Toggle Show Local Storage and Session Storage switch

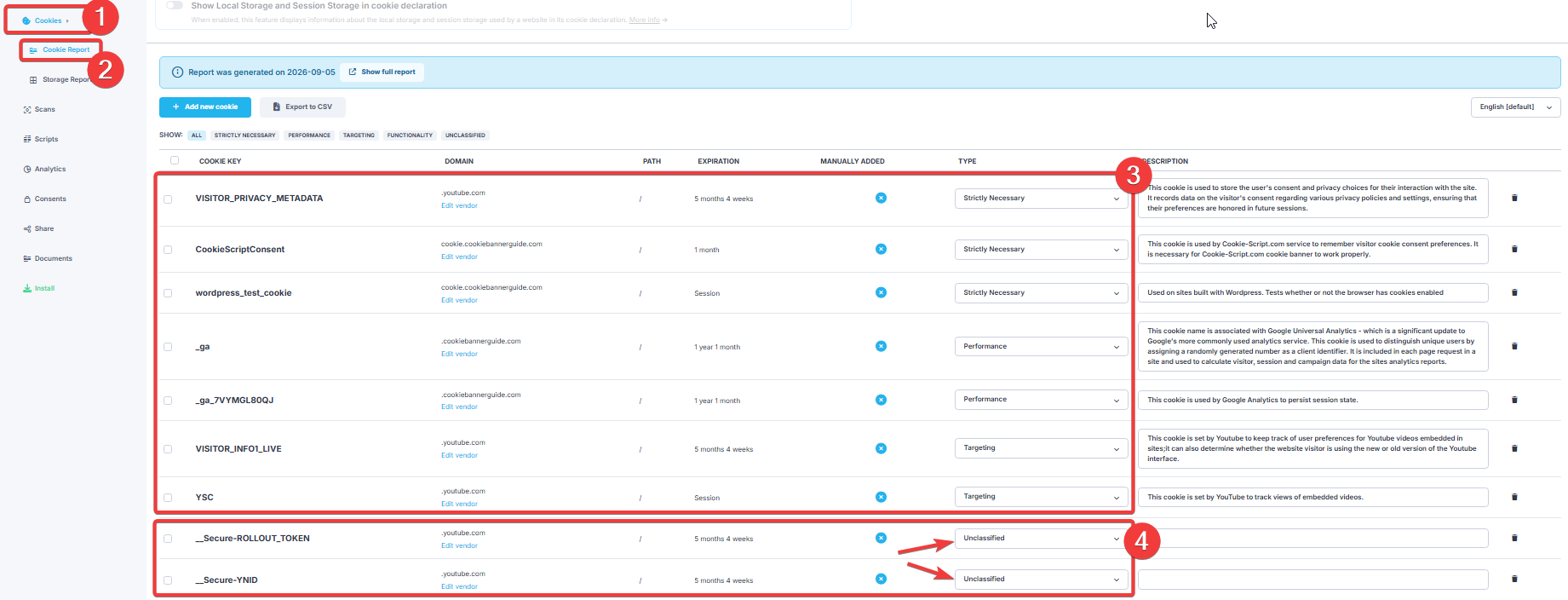pyautogui.click(x=175, y=5)
